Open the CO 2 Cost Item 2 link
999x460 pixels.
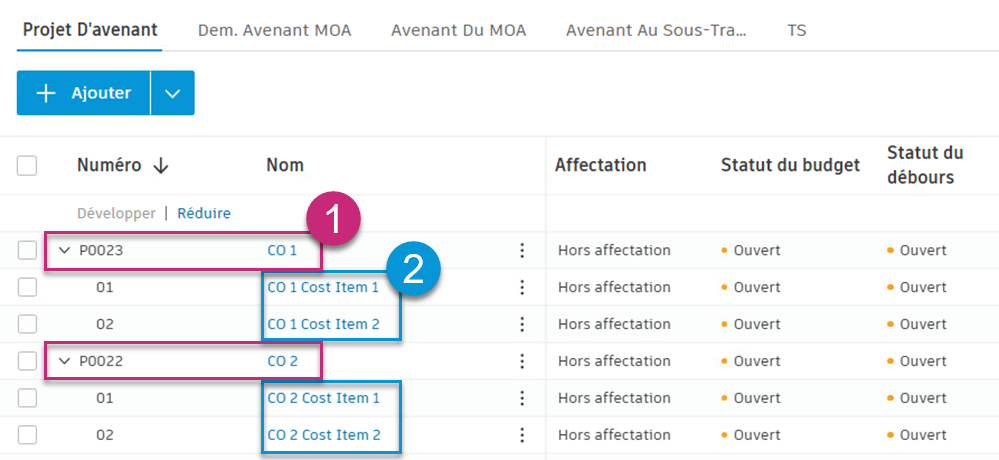point(324,436)
